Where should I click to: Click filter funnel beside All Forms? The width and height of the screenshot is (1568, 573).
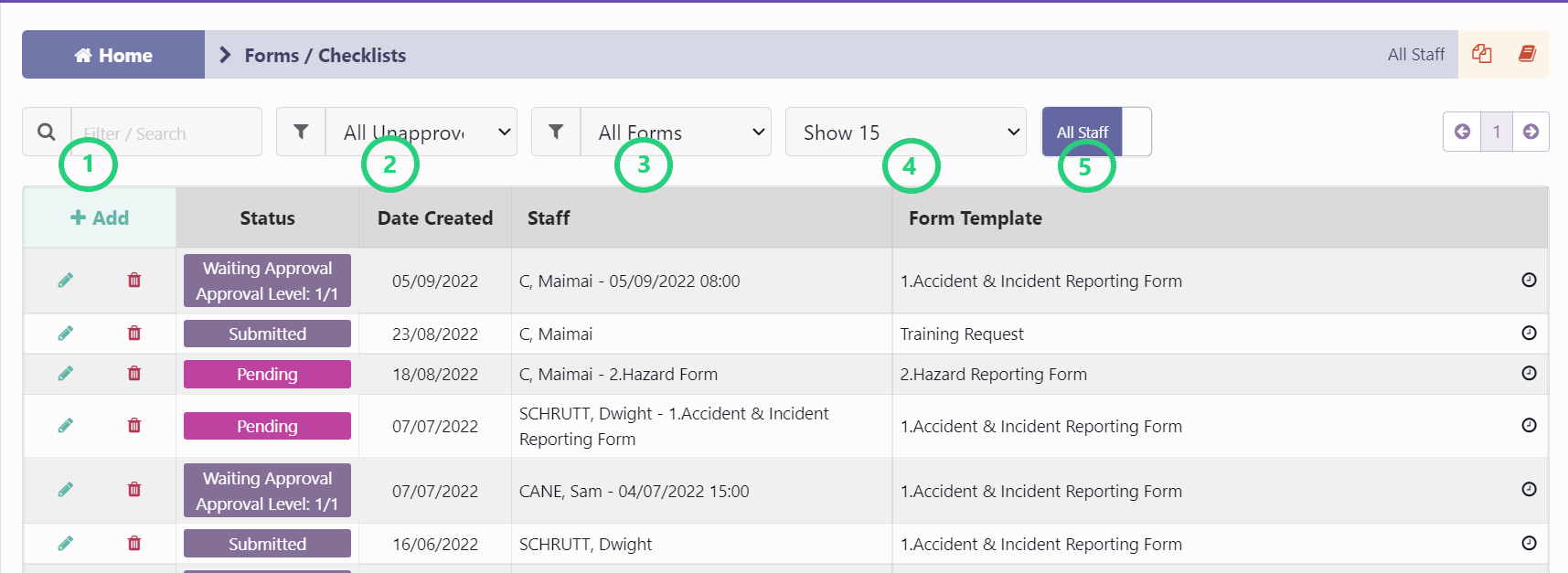click(556, 133)
